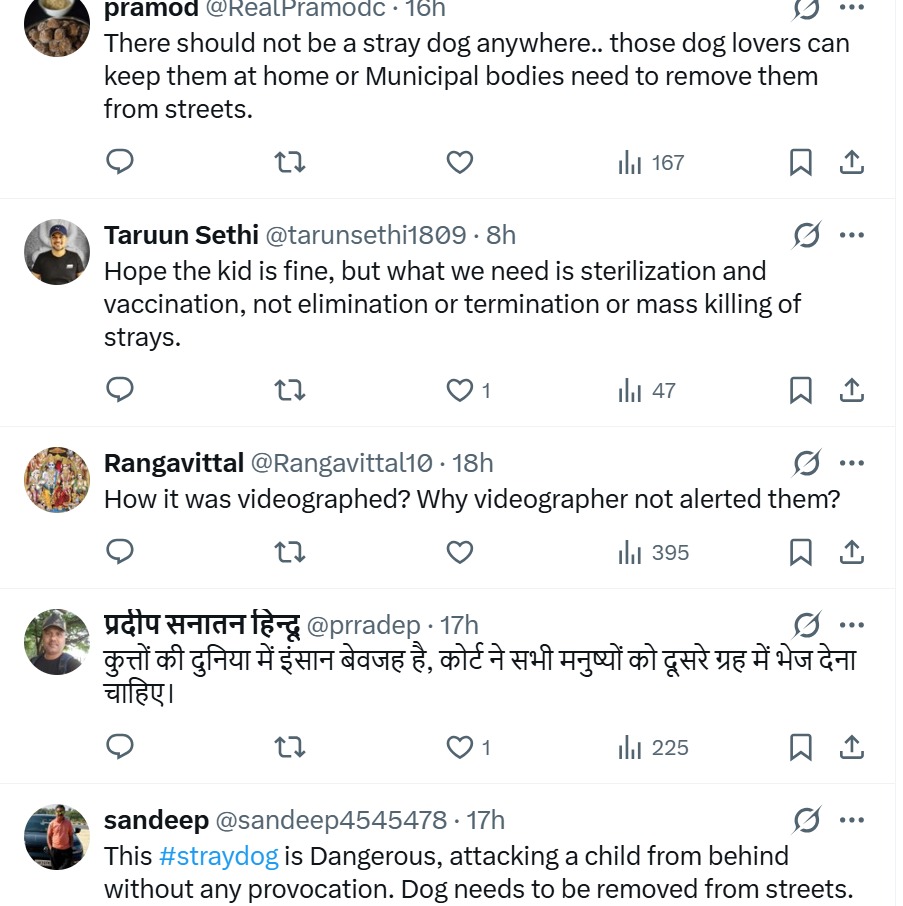Expand three-dot menu on Taruun Sethi's tweet

(852, 235)
